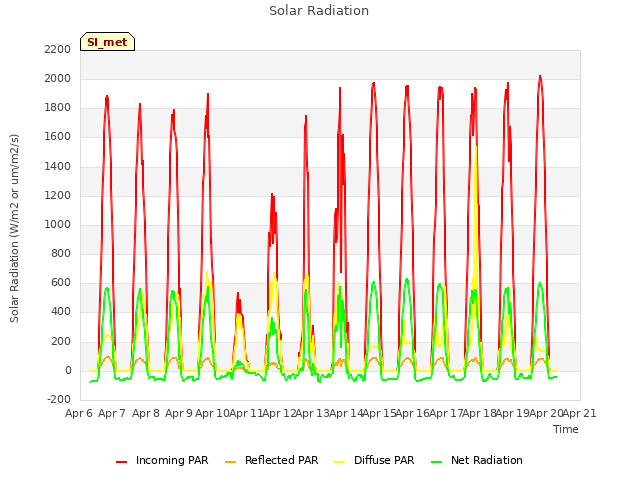Image resolution: width=640 pixels, height=480 pixels.
Task: Click the 600 y-axis tick label
Action: click(61, 282)
